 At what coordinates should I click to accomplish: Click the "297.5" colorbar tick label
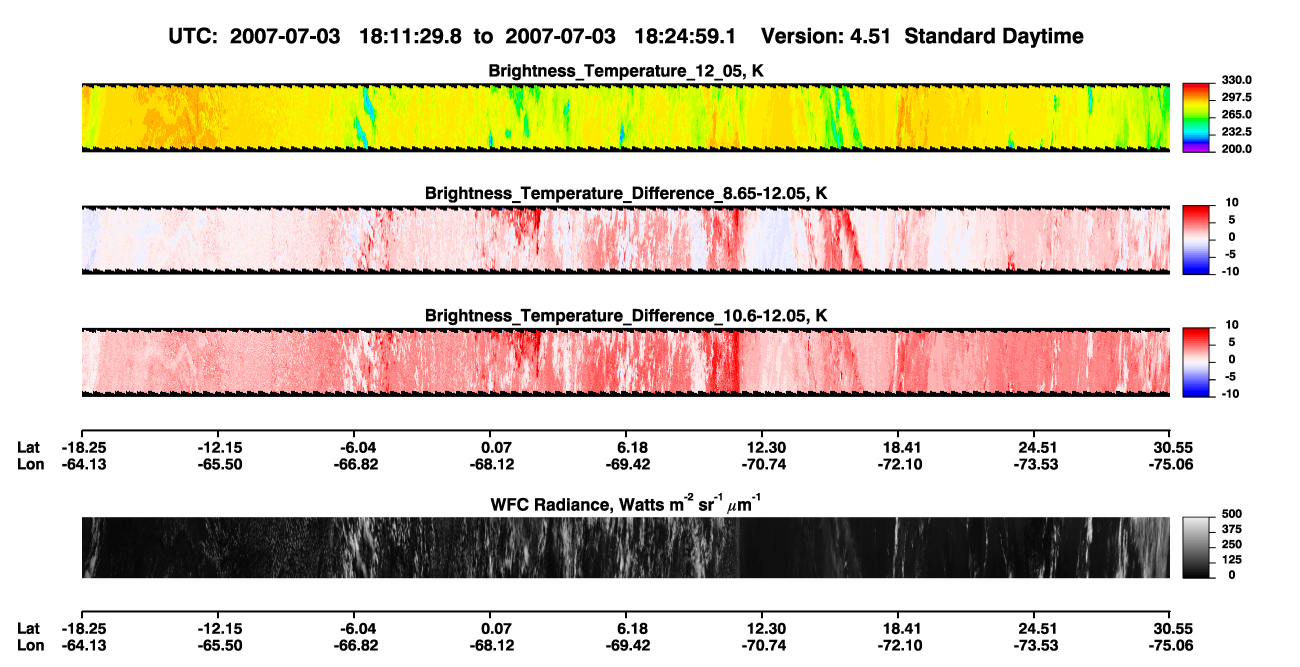coord(1235,97)
